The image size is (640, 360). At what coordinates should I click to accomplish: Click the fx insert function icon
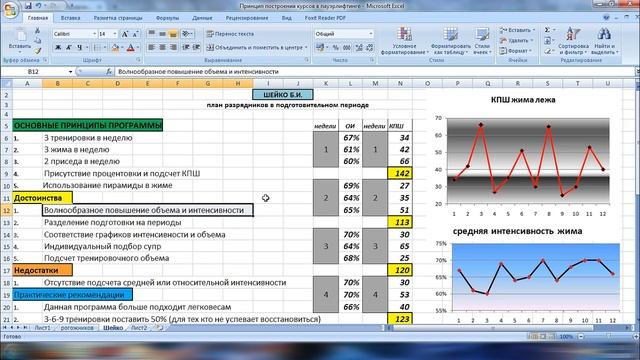click(109, 72)
